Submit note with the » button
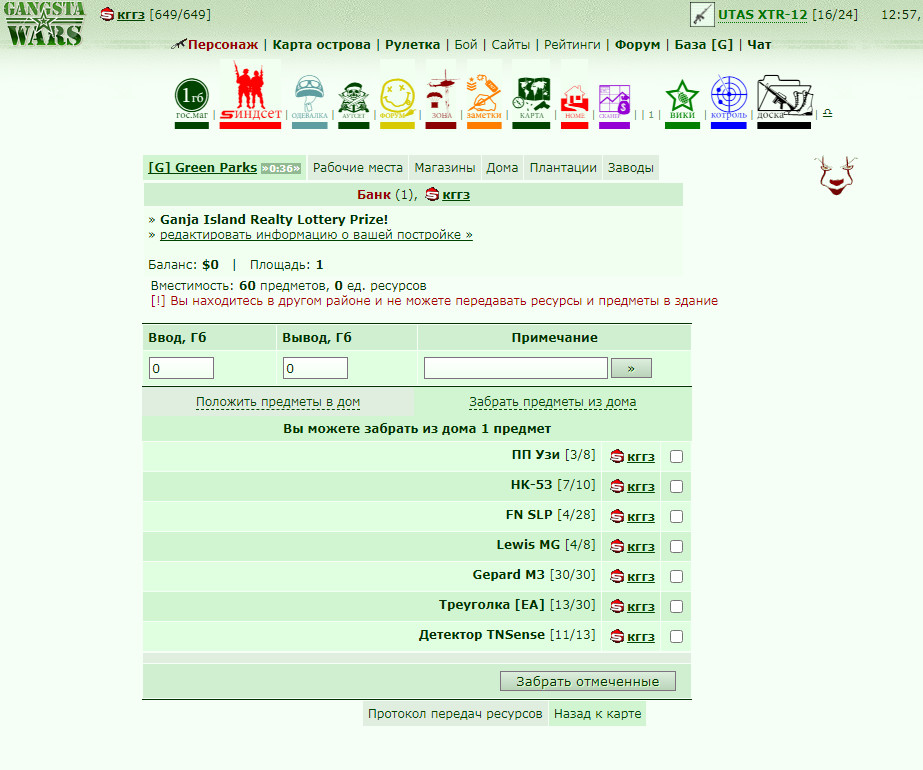The image size is (923, 770). [x=631, y=369]
